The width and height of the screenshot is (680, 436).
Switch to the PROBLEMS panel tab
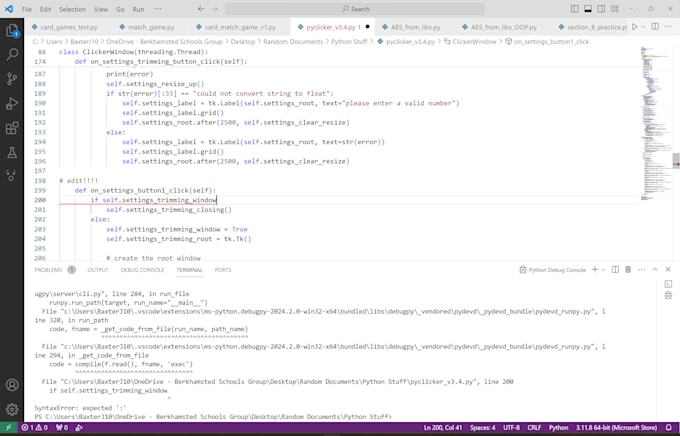[48, 269]
